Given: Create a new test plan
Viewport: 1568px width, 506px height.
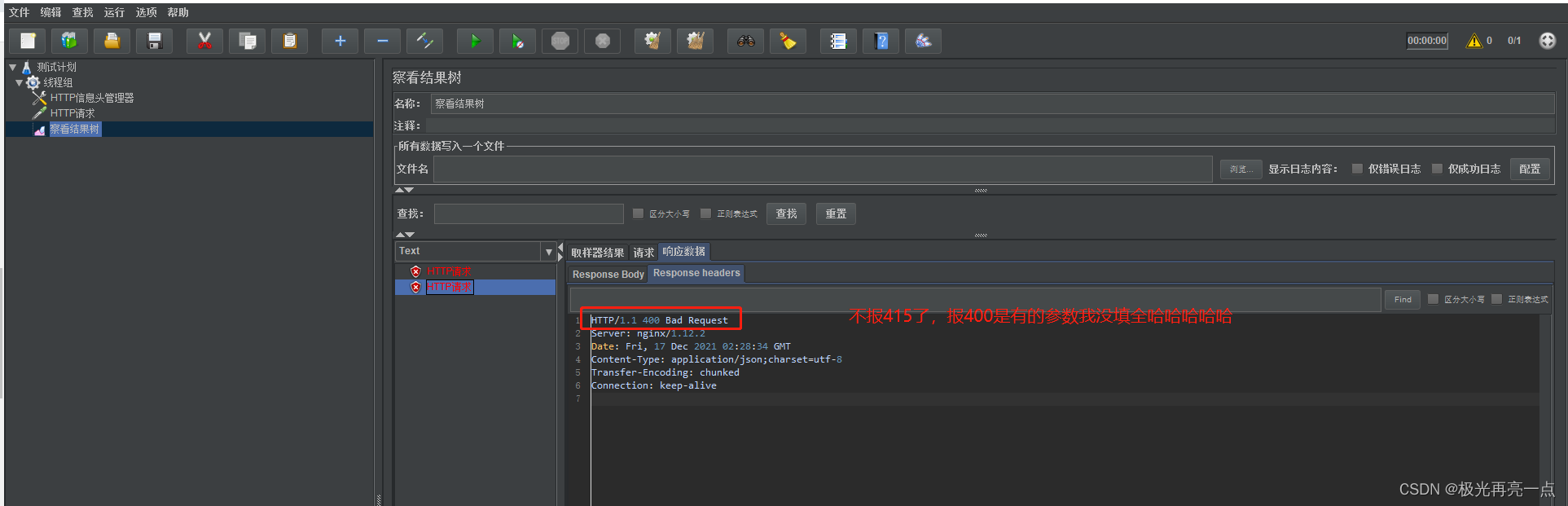Looking at the screenshot, I should 28,41.
